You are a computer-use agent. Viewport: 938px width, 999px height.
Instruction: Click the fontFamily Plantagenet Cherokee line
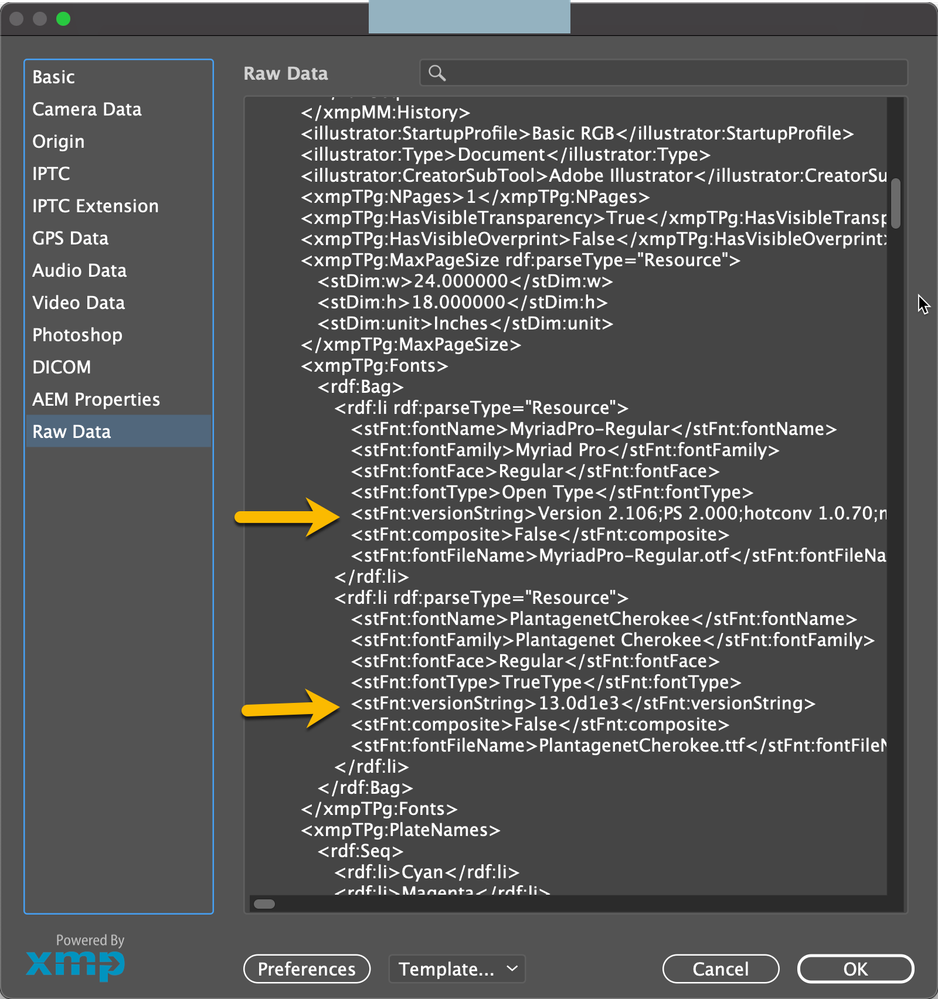(x=613, y=640)
